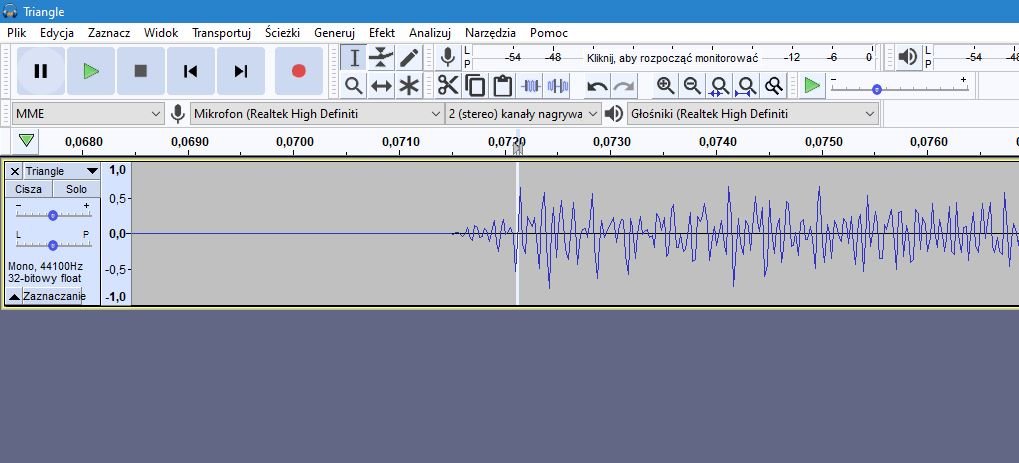Open the Analizuj menu
Viewport: 1019px width, 463px height.
(x=430, y=33)
